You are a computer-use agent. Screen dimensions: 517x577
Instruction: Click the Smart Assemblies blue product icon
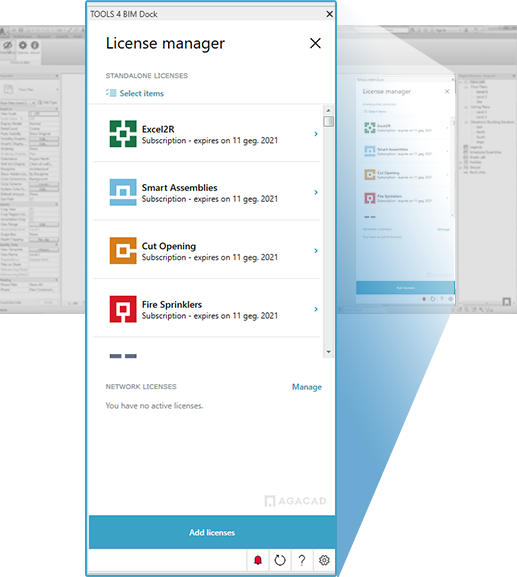pos(123,192)
